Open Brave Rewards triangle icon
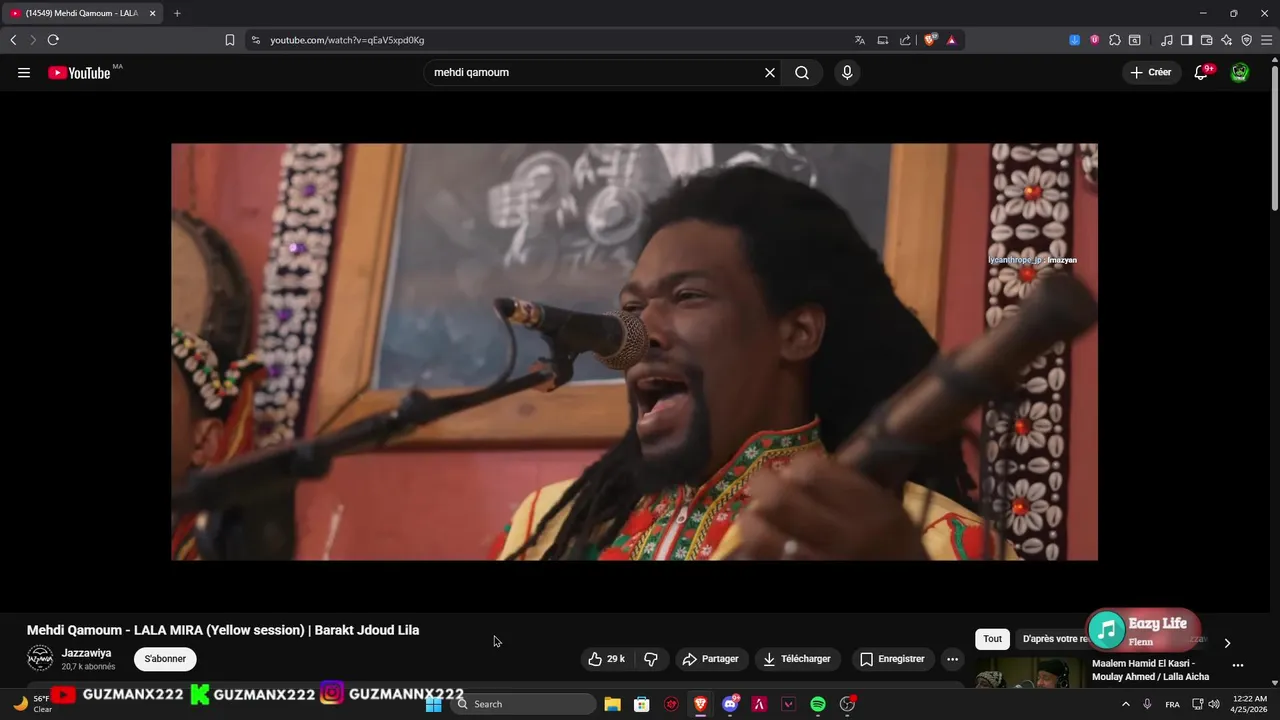 (951, 40)
